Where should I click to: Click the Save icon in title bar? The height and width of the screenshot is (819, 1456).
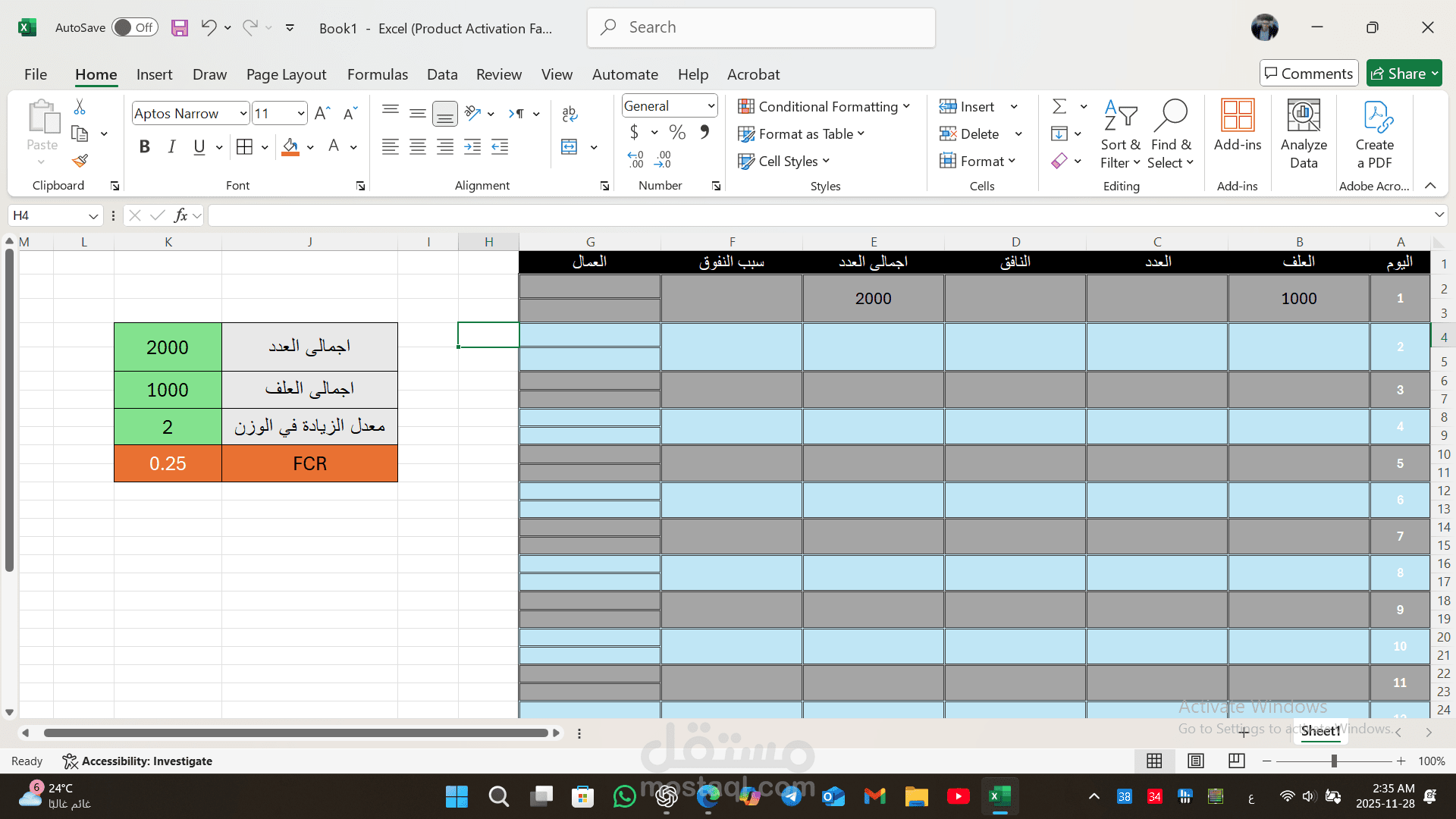[x=180, y=28]
